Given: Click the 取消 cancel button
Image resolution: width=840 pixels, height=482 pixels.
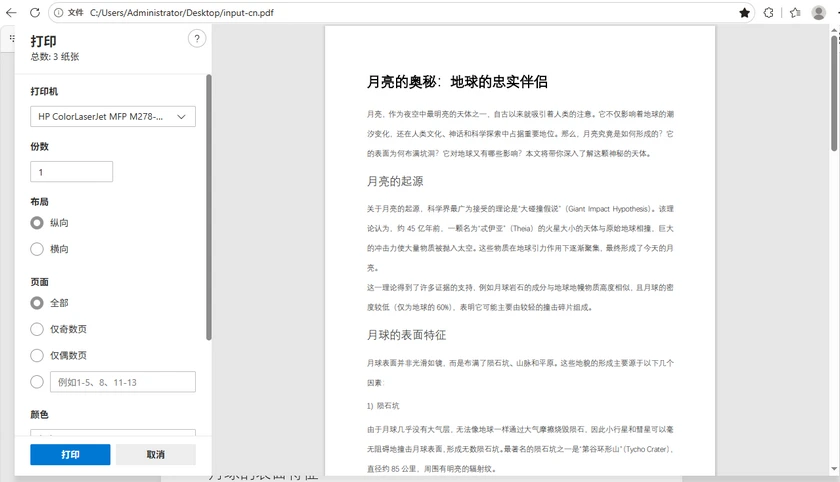Looking at the screenshot, I should click(x=155, y=454).
